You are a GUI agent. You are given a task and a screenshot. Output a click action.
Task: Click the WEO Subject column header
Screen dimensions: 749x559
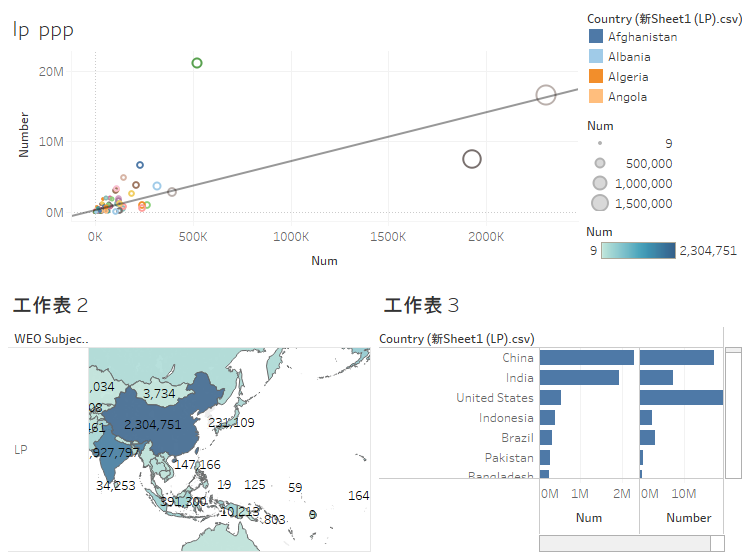click(x=51, y=339)
